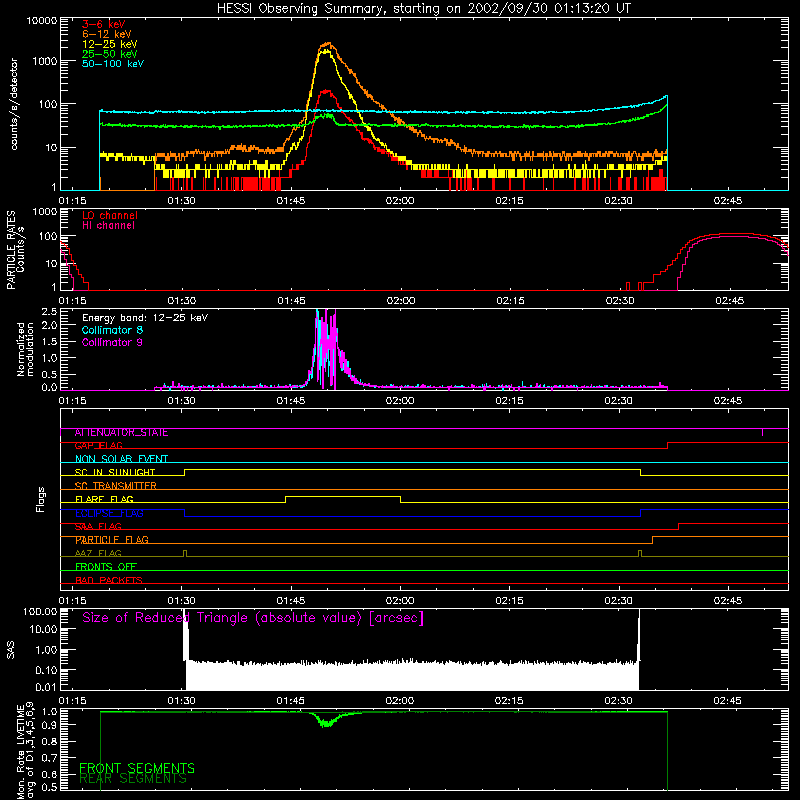Click the HESSI Observing Summary plot title
Image resolution: width=800 pixels, height=800 pixels.
point(423,8)
